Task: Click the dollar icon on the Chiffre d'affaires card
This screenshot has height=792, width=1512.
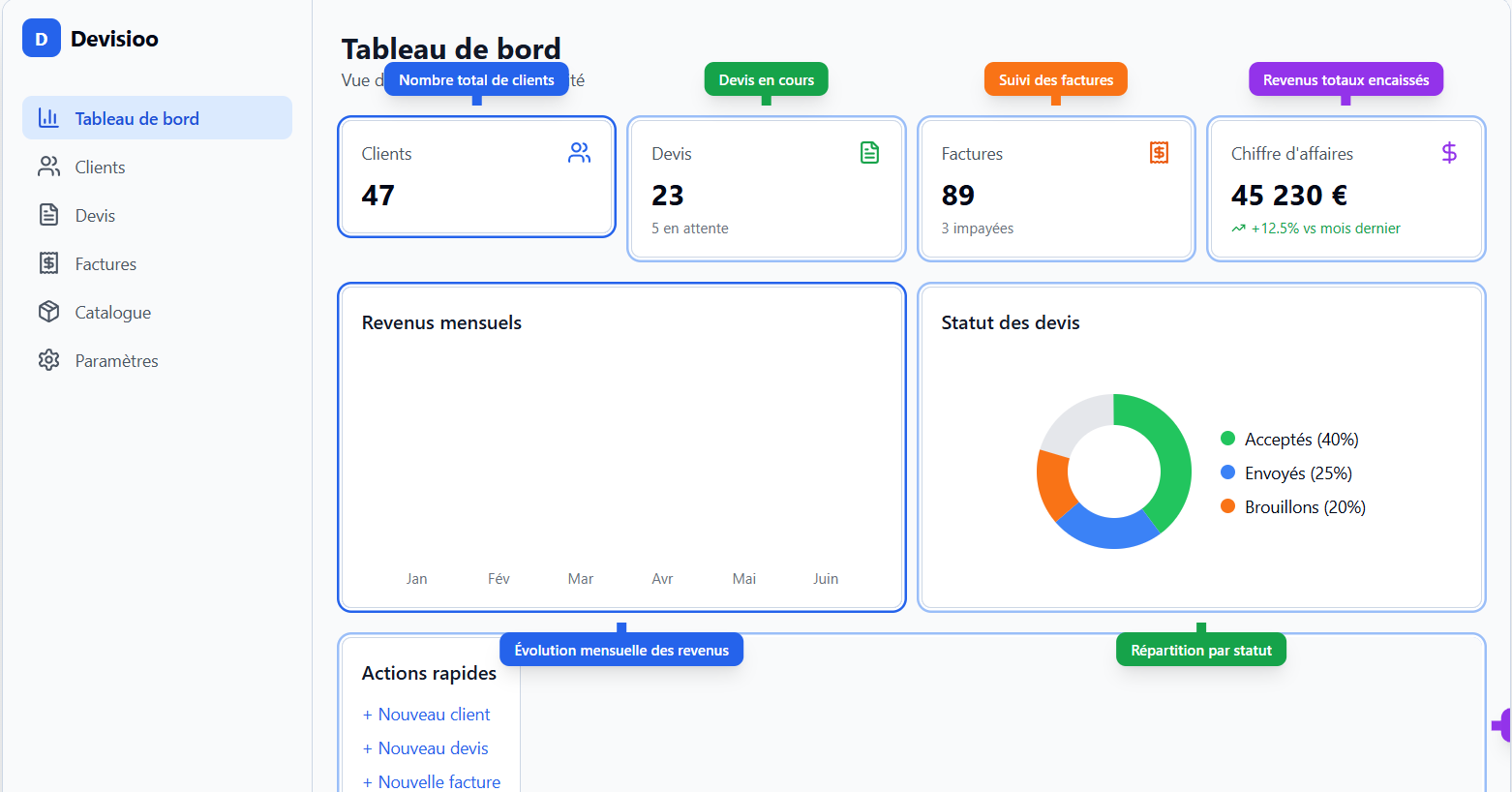Action: tap(1448, 152)
